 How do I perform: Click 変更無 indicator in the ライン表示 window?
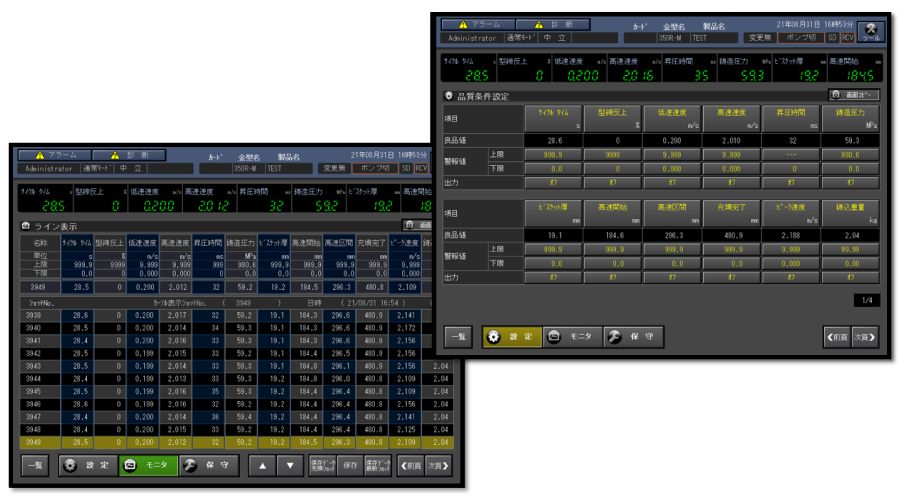334,168
